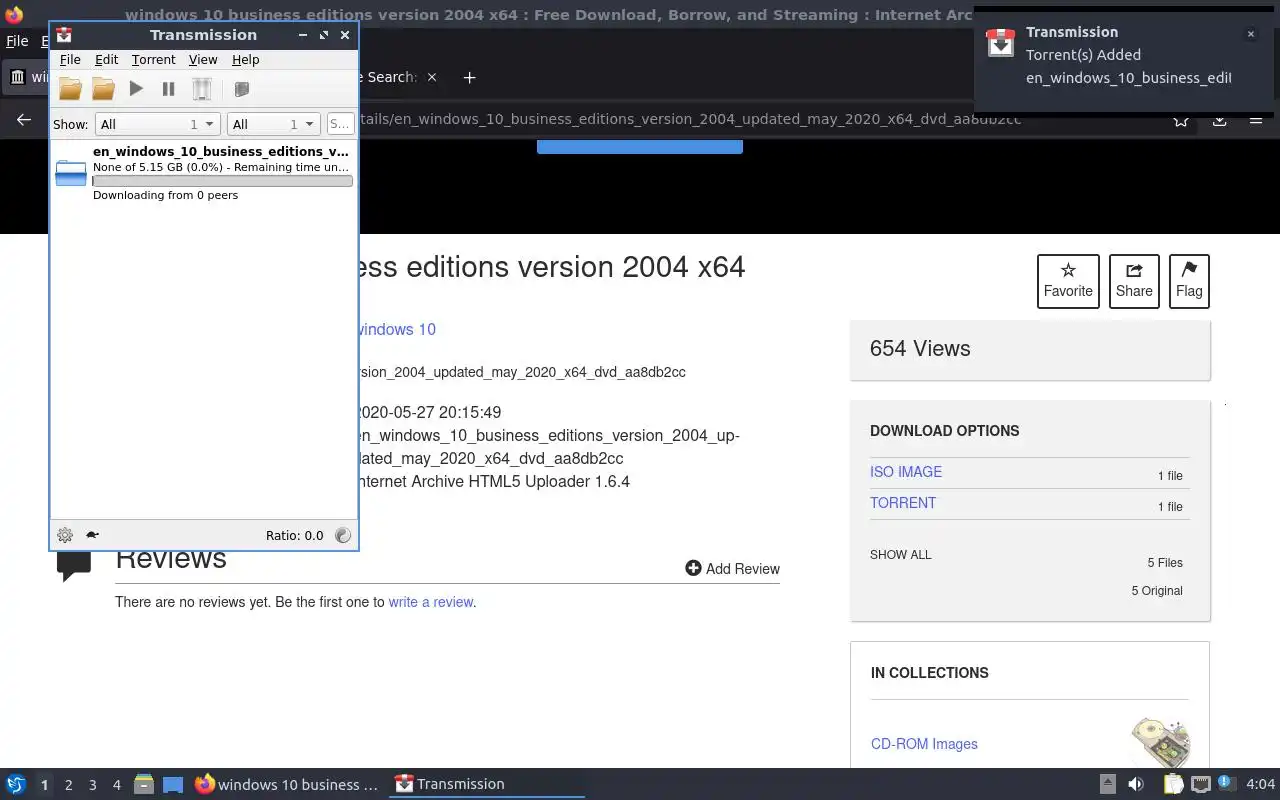The image size is (1280, 800).
Task: Click the Ratio: 0.0 status text
Action: (294, 535)
